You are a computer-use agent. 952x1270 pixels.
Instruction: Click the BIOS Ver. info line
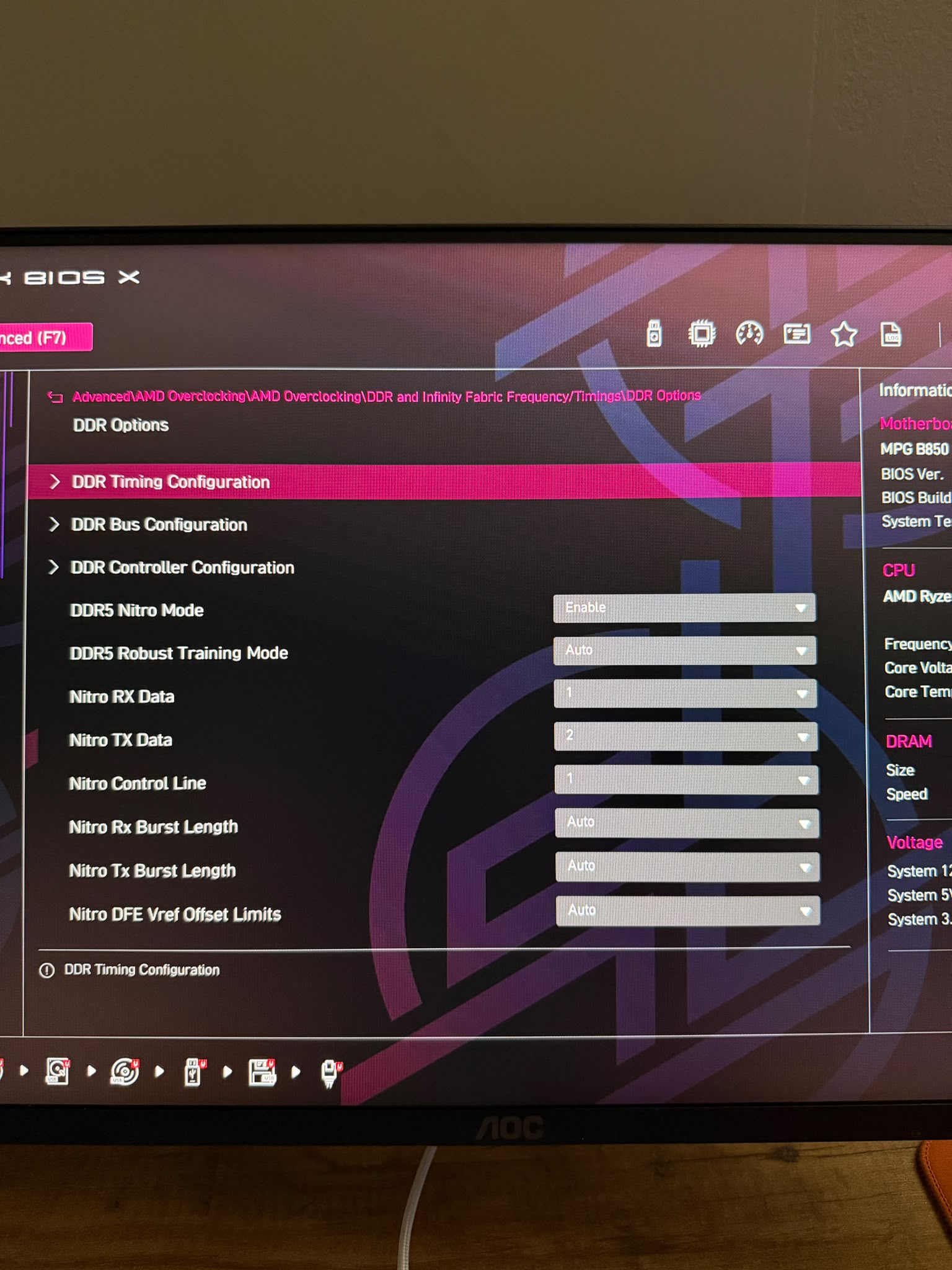[912, 474]
